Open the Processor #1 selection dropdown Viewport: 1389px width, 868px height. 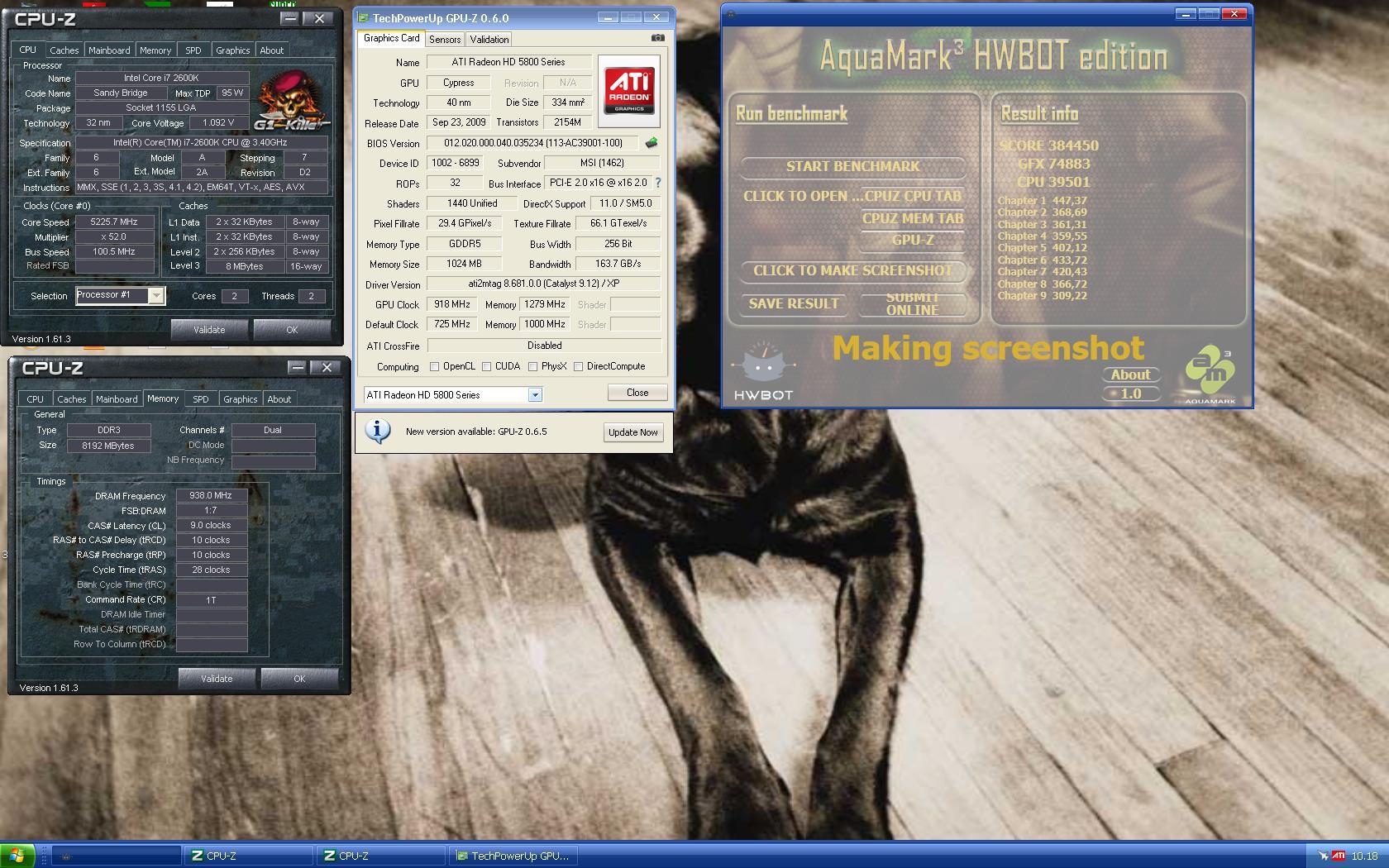(155, 295)
